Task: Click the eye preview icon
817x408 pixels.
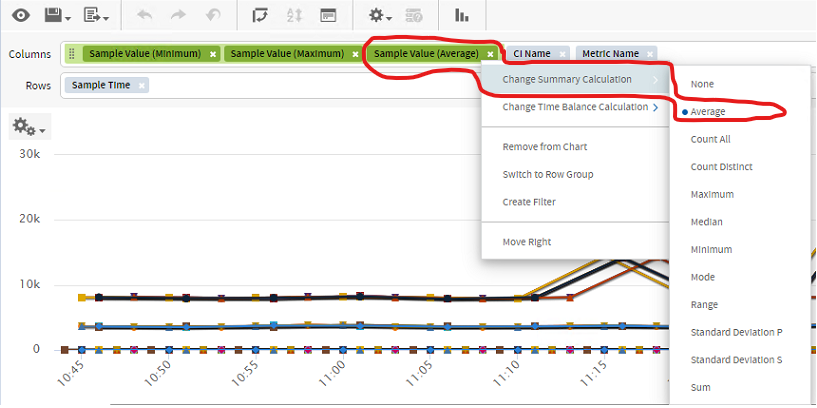Action: coord(20,15)
